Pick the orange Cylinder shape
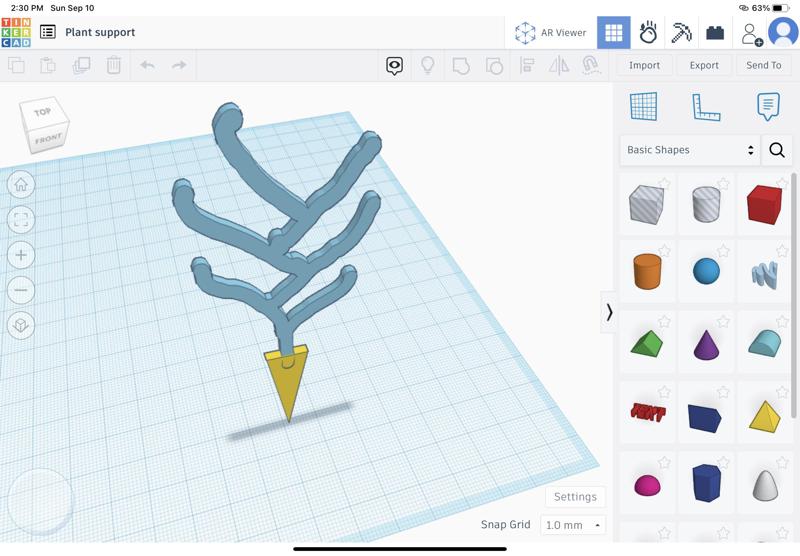The image size is (800, 556). pos(647,271)
